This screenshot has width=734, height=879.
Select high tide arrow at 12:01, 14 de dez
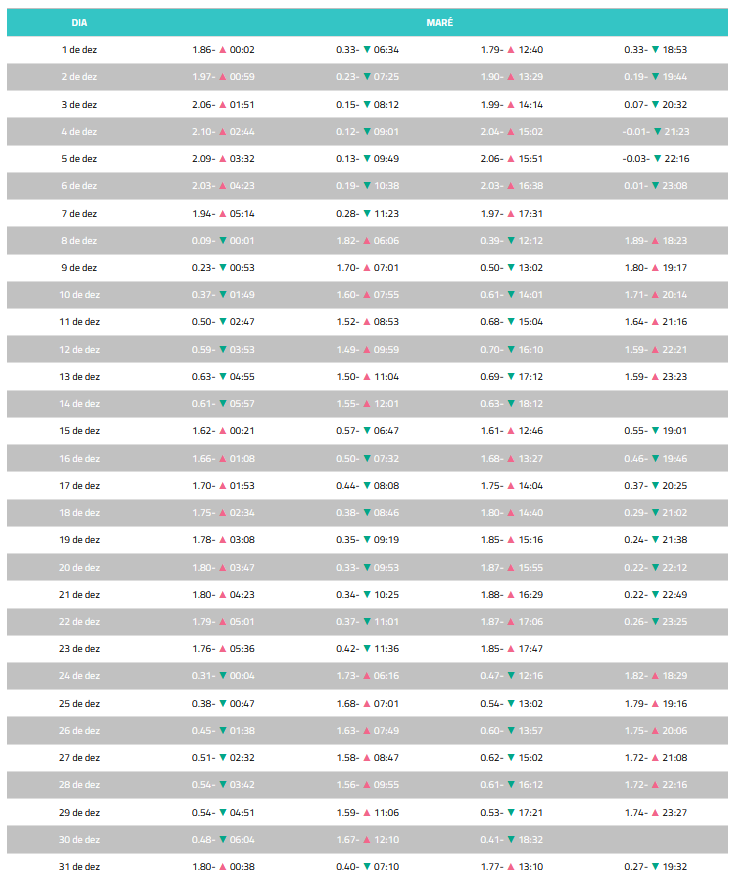pos(367,404)
